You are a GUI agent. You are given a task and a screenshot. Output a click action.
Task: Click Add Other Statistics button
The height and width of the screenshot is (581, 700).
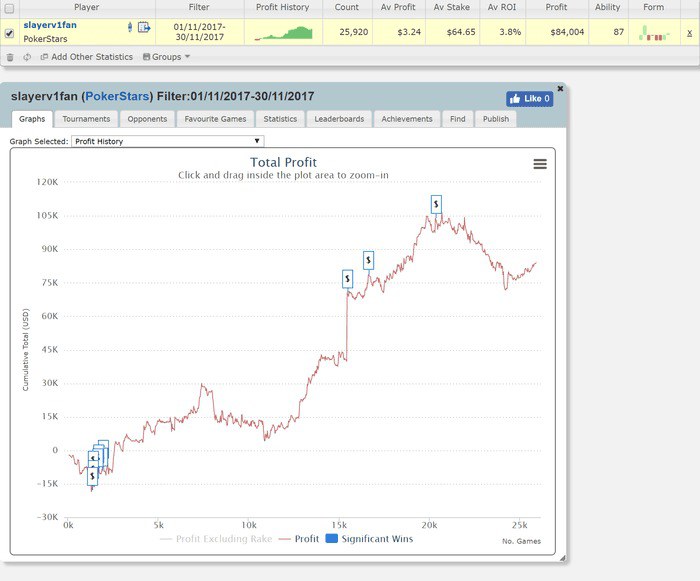(85, 57)
